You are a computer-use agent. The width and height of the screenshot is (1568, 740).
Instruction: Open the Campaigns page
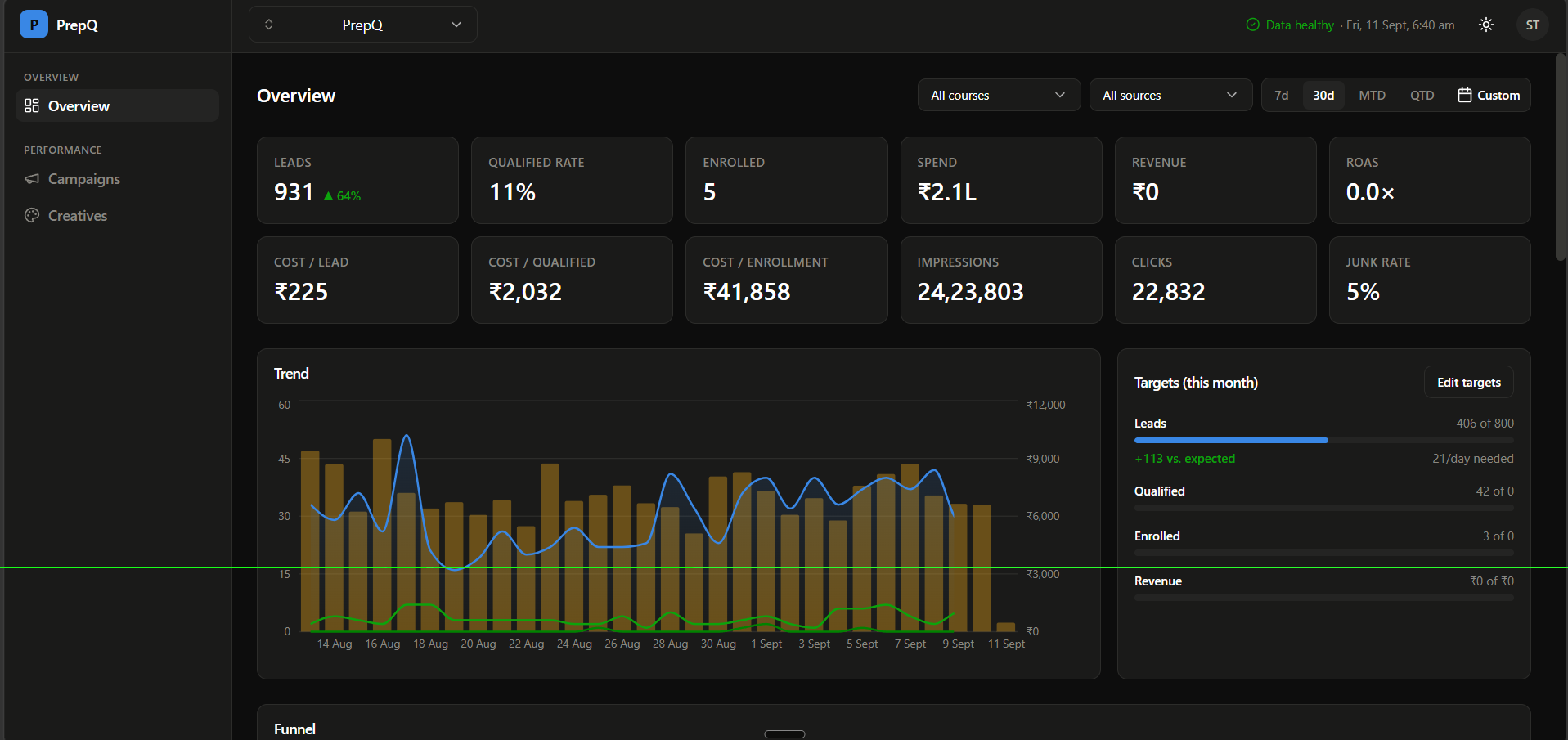[117, 178]
